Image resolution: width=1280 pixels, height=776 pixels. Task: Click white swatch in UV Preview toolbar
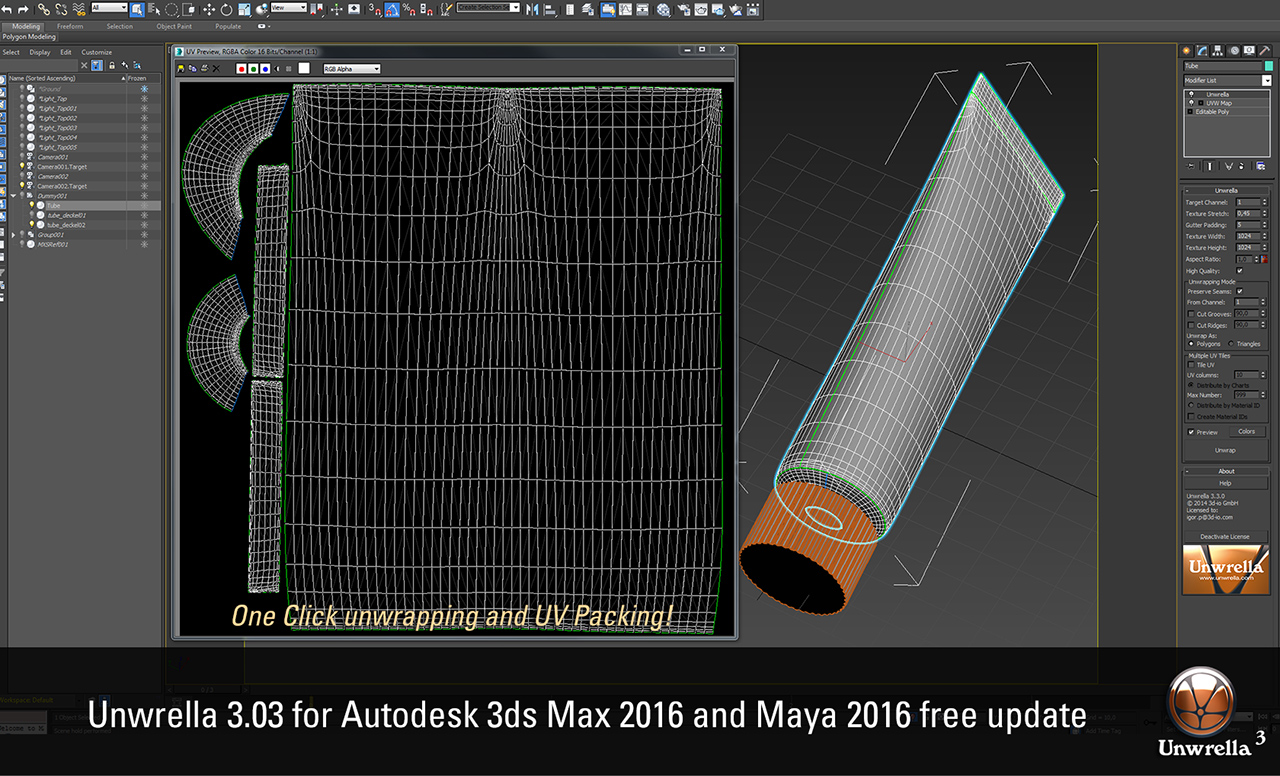[x=304, y=68]
